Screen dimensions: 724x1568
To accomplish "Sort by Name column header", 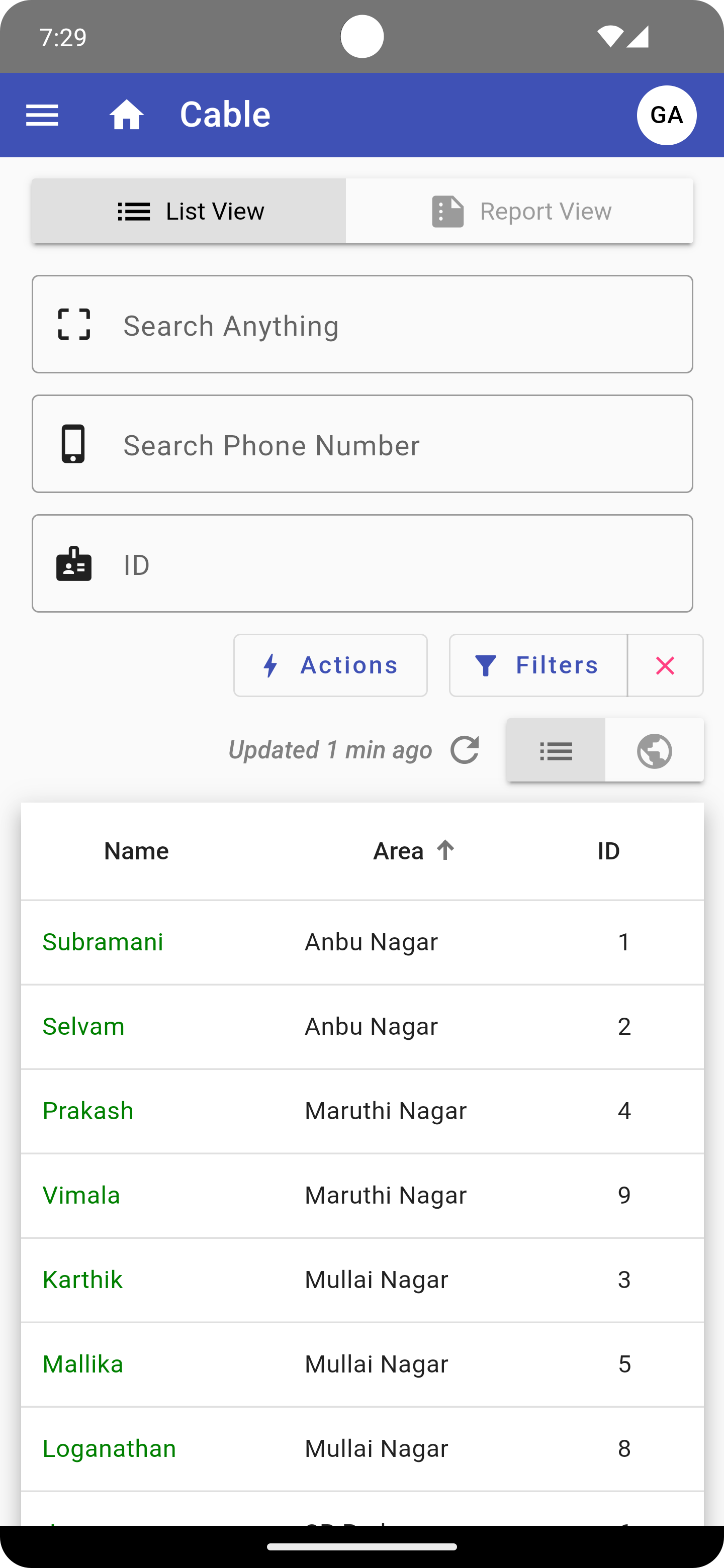I will click(x=136, y=851).
